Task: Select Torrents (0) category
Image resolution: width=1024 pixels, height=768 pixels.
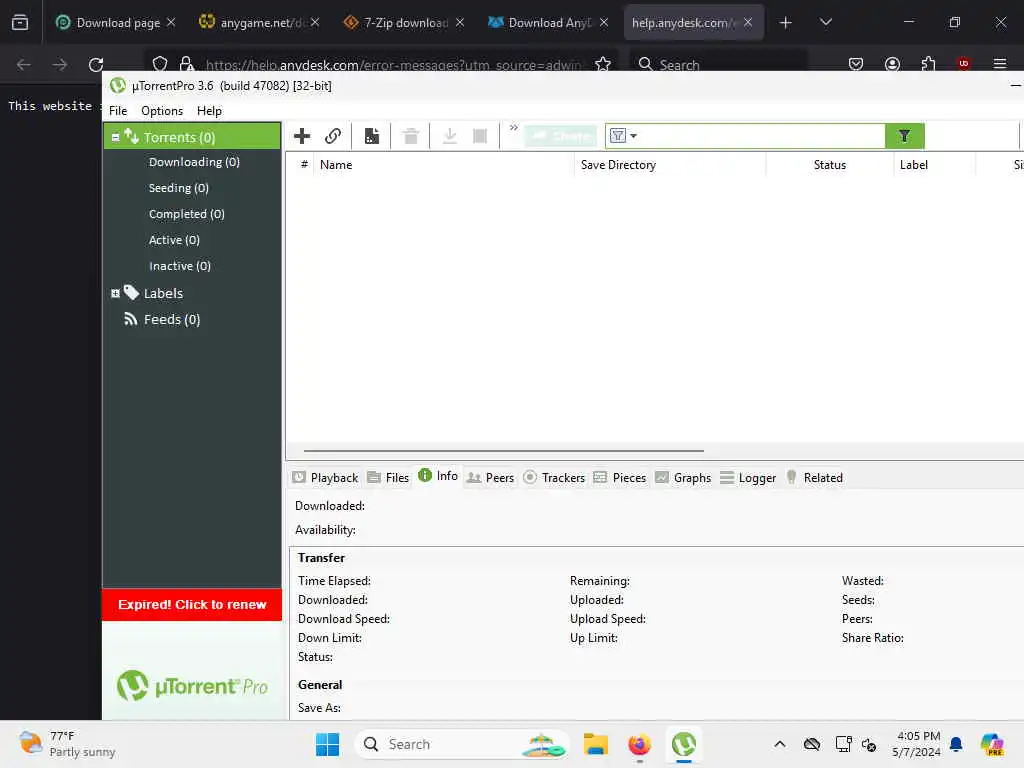Action: pyautogui.click(x=179, y=137)
